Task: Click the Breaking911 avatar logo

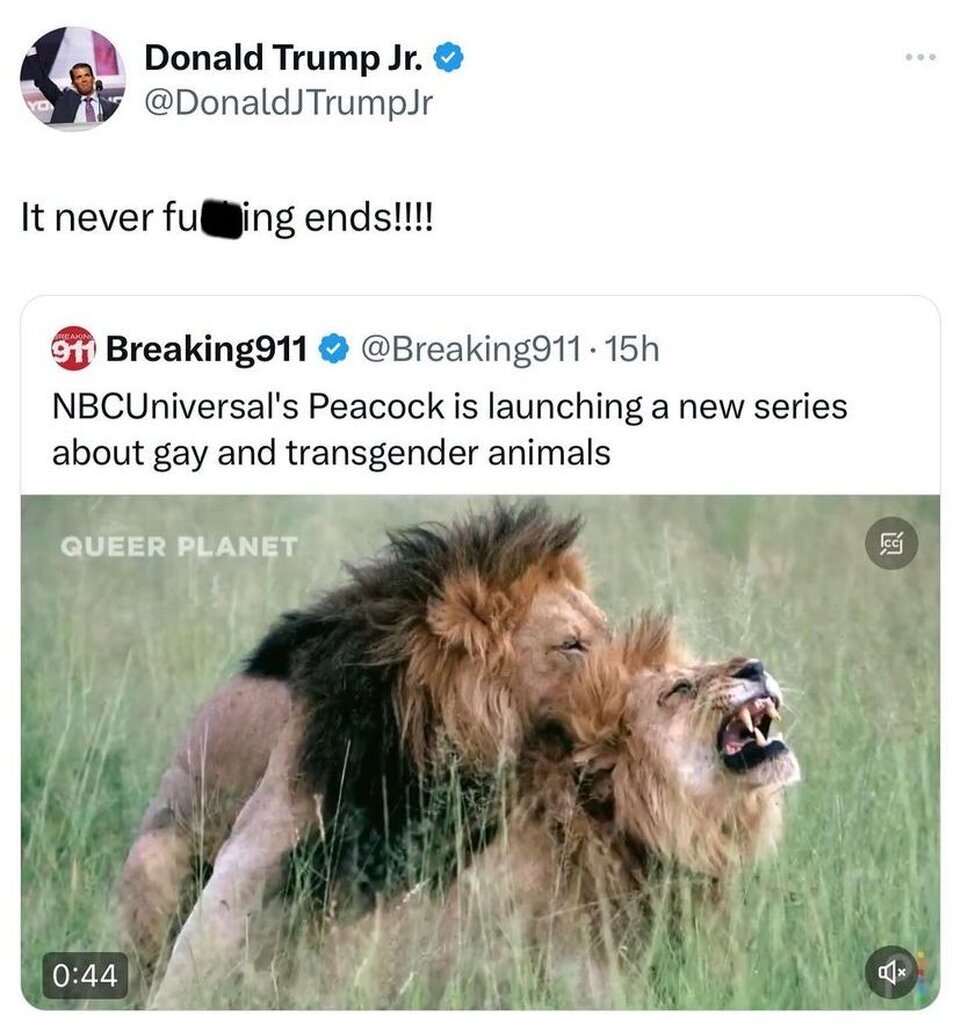Action: coord(74,349)
